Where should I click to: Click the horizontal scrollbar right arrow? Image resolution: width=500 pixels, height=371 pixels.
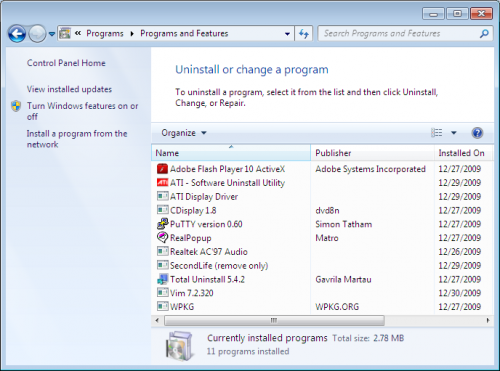488,320
